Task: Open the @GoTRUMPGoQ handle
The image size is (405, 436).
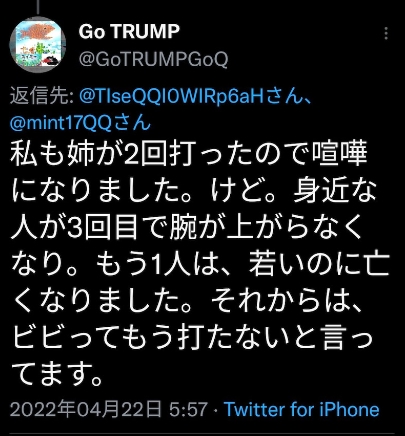Action: [153, 60]
